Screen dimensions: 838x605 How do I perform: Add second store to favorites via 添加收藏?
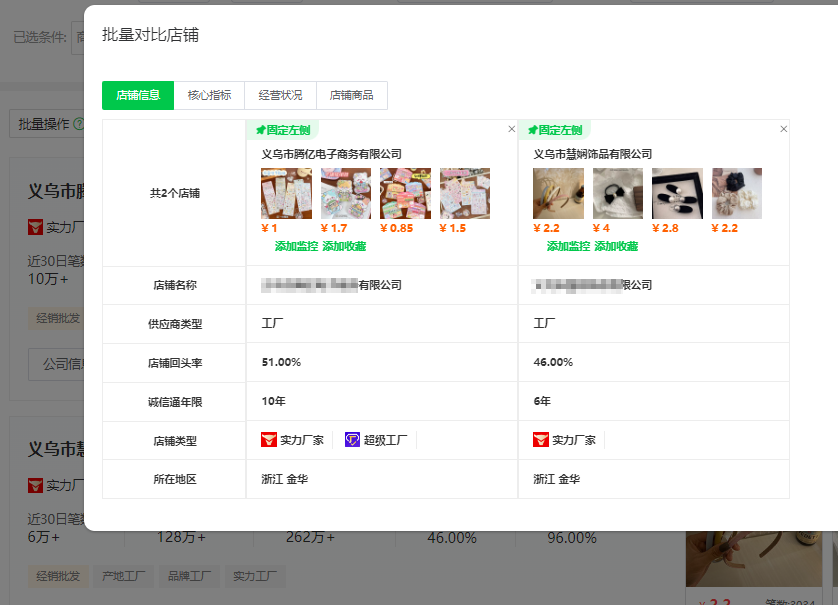point(616,246)
